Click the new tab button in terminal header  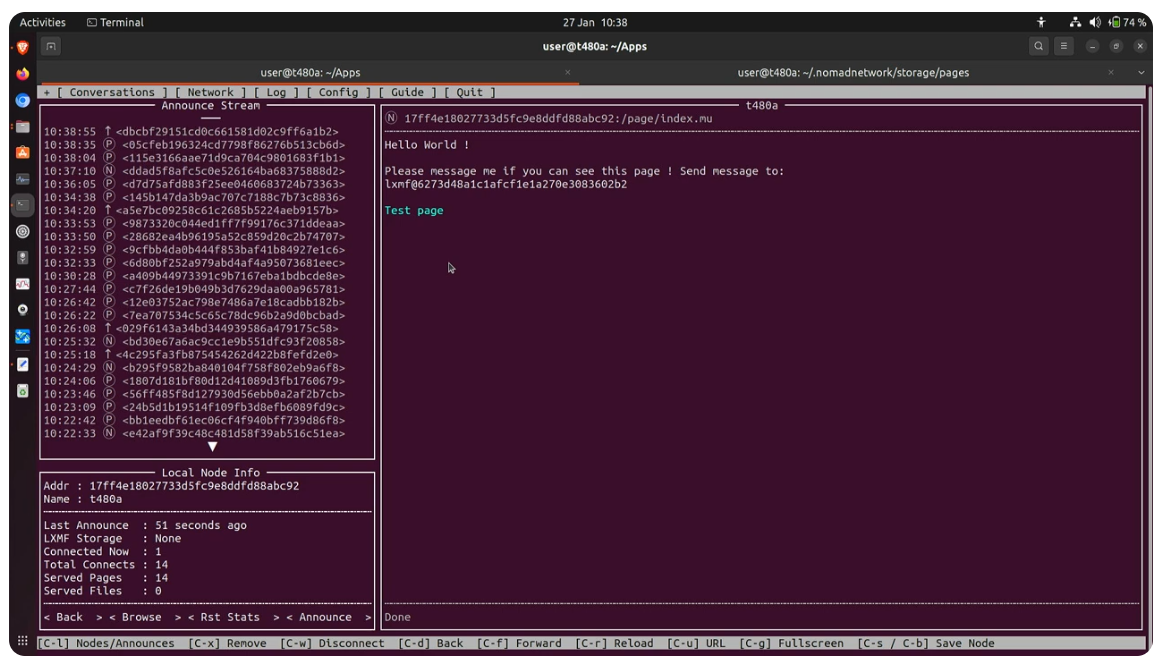51,46
